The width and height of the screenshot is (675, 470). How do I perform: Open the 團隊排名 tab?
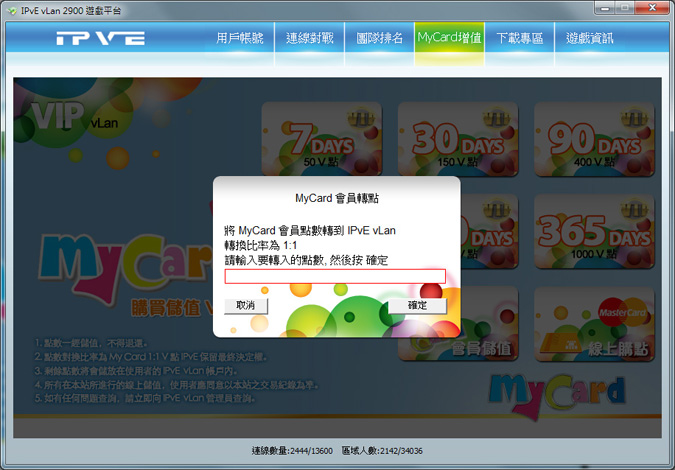coord(379,38)
